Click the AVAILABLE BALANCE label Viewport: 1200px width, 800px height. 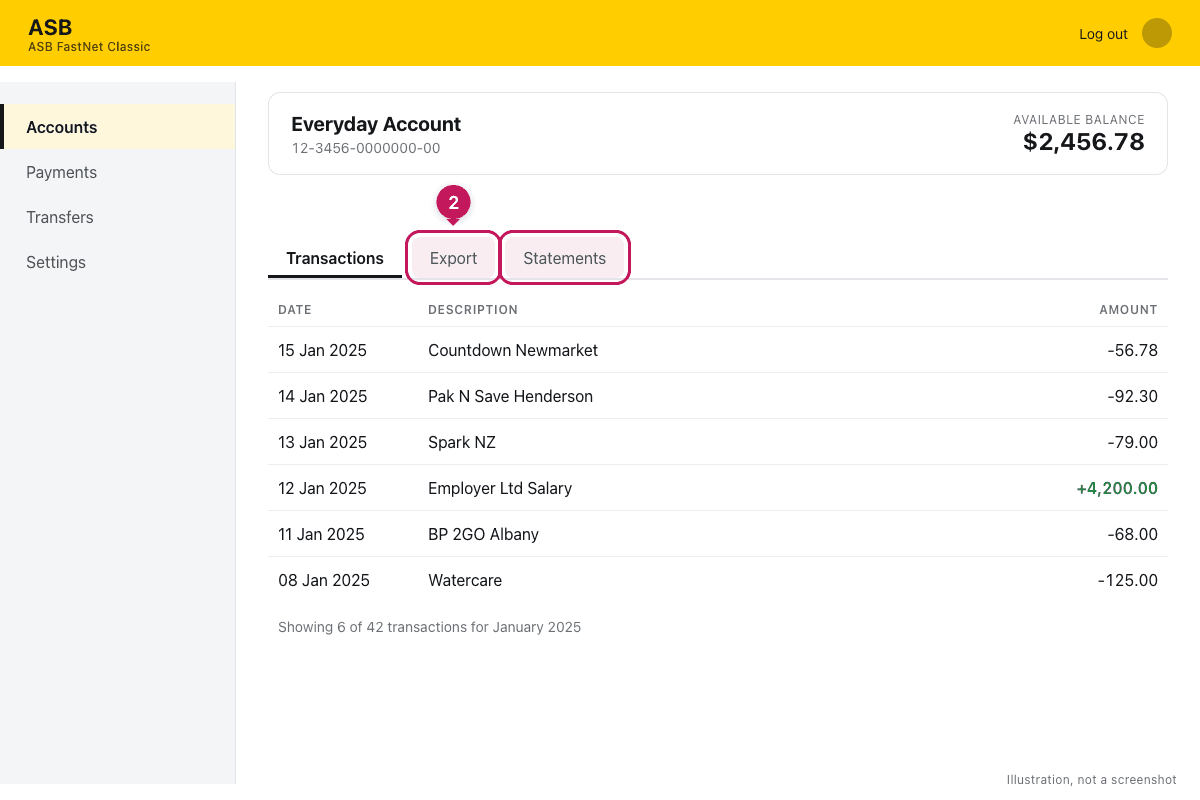pos(1079,119)
